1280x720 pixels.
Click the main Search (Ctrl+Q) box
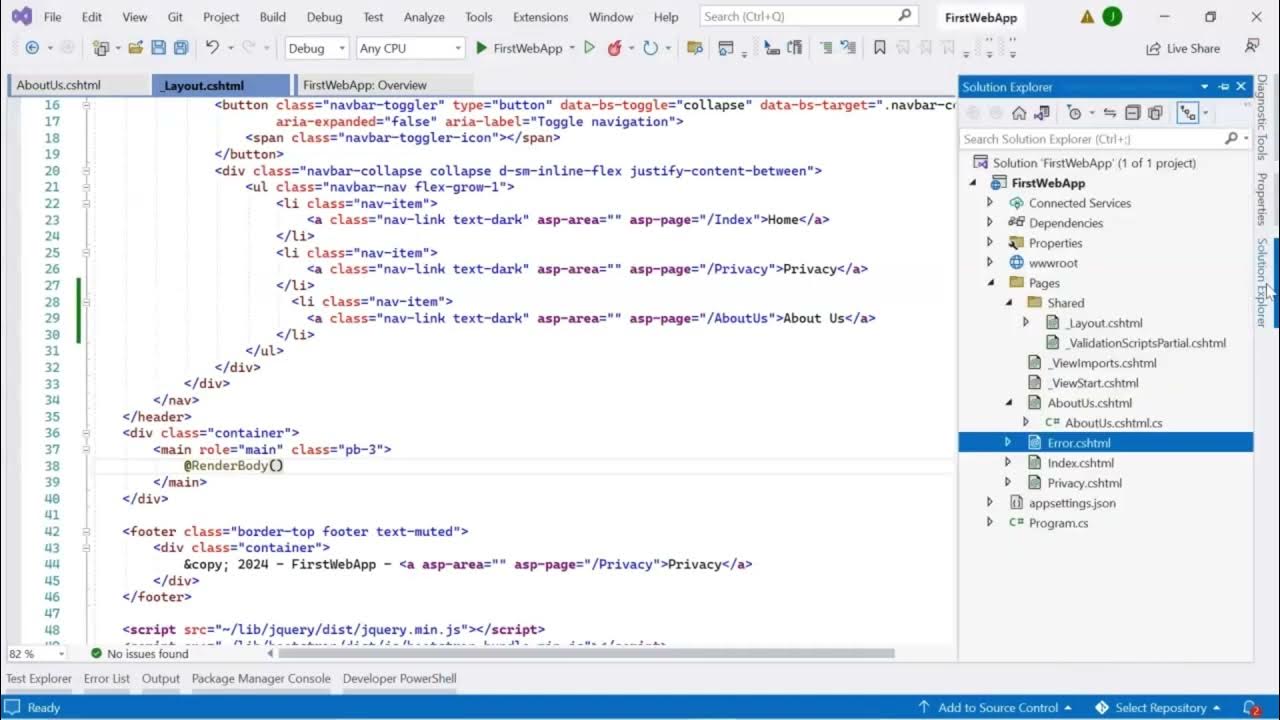[x=807, y=16]
